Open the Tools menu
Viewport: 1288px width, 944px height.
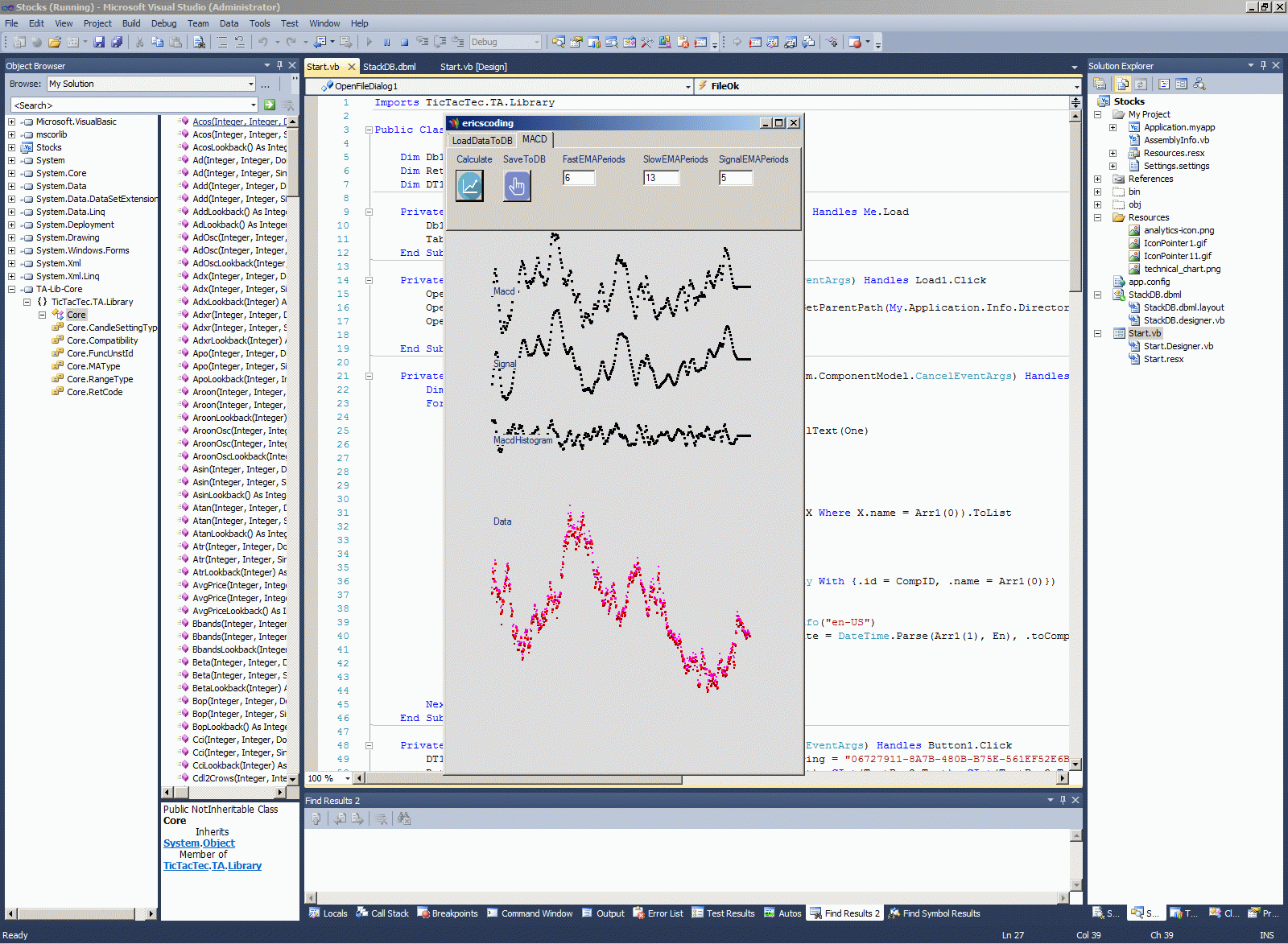click(x=259, y=23)
